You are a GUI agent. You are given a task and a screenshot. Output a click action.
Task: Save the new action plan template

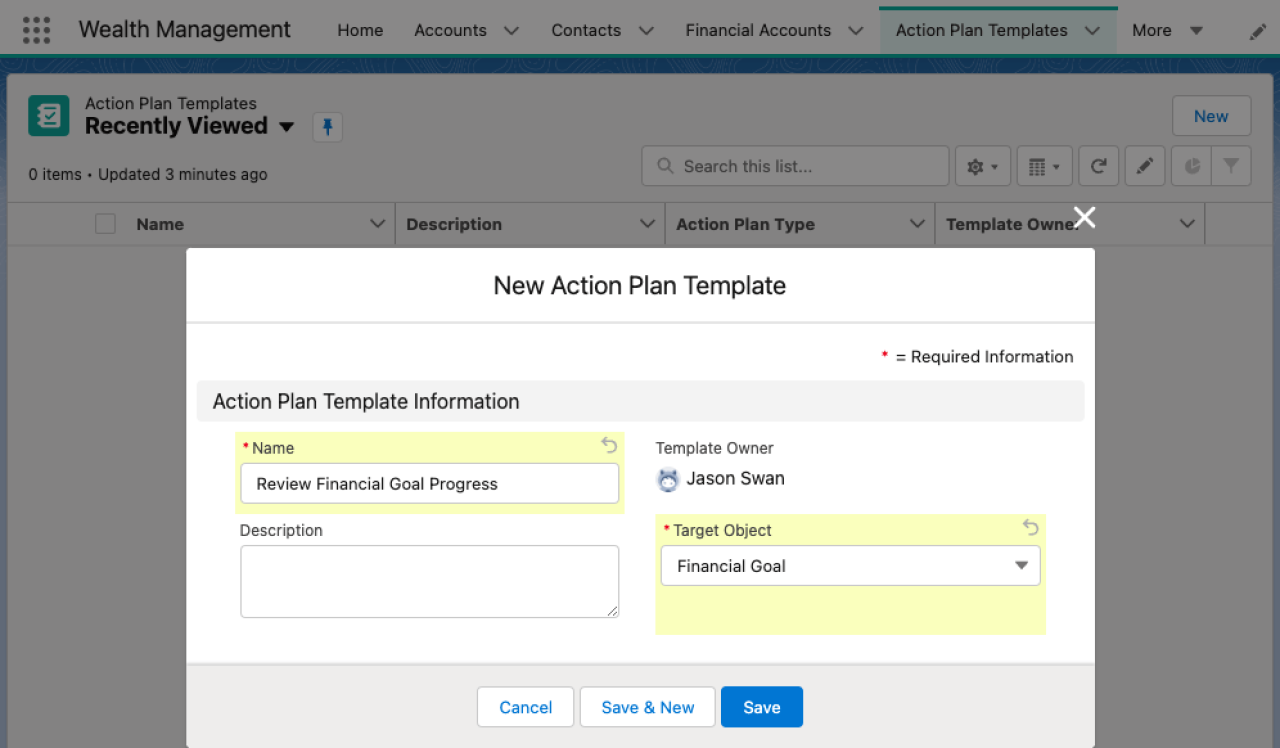coord(762,707)
